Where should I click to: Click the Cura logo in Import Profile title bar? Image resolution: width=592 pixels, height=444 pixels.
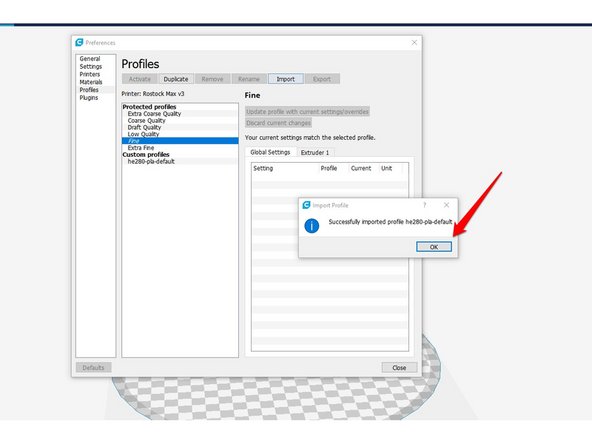click(306, 205)
